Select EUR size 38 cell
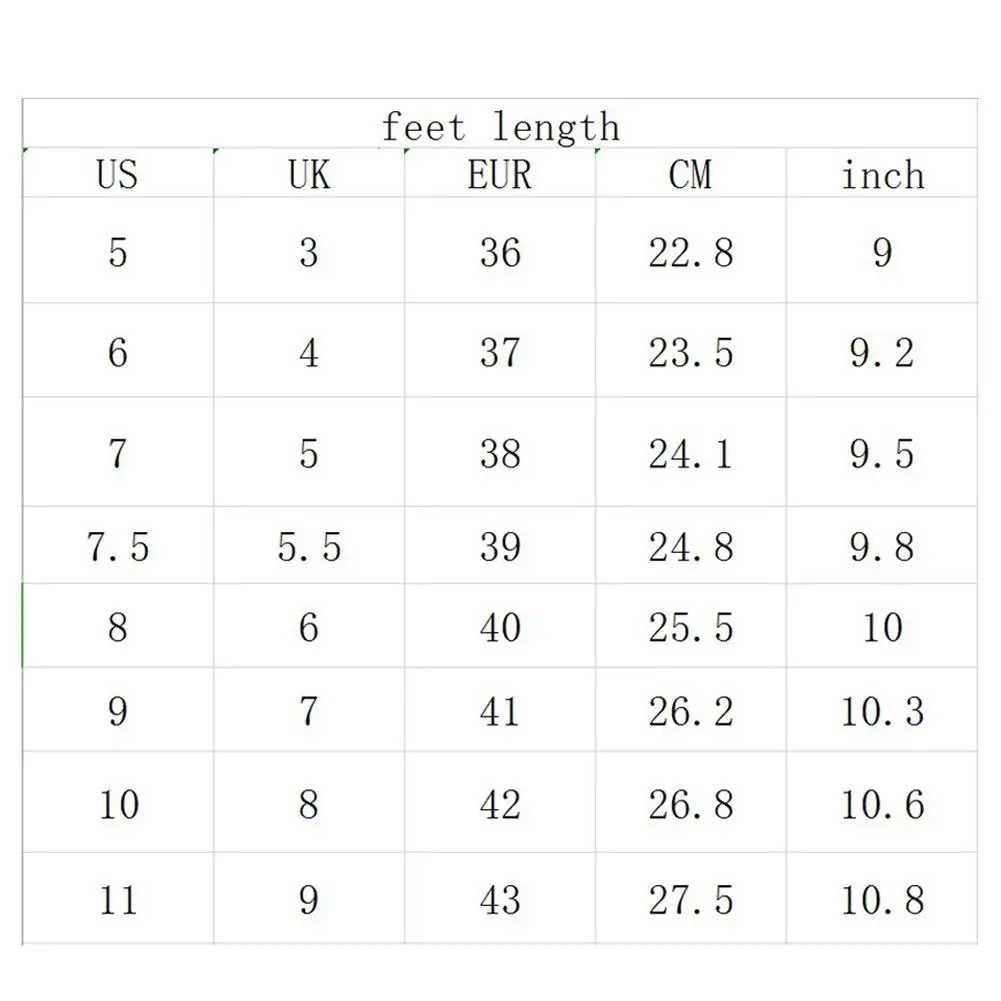 [x=500, y=453]
